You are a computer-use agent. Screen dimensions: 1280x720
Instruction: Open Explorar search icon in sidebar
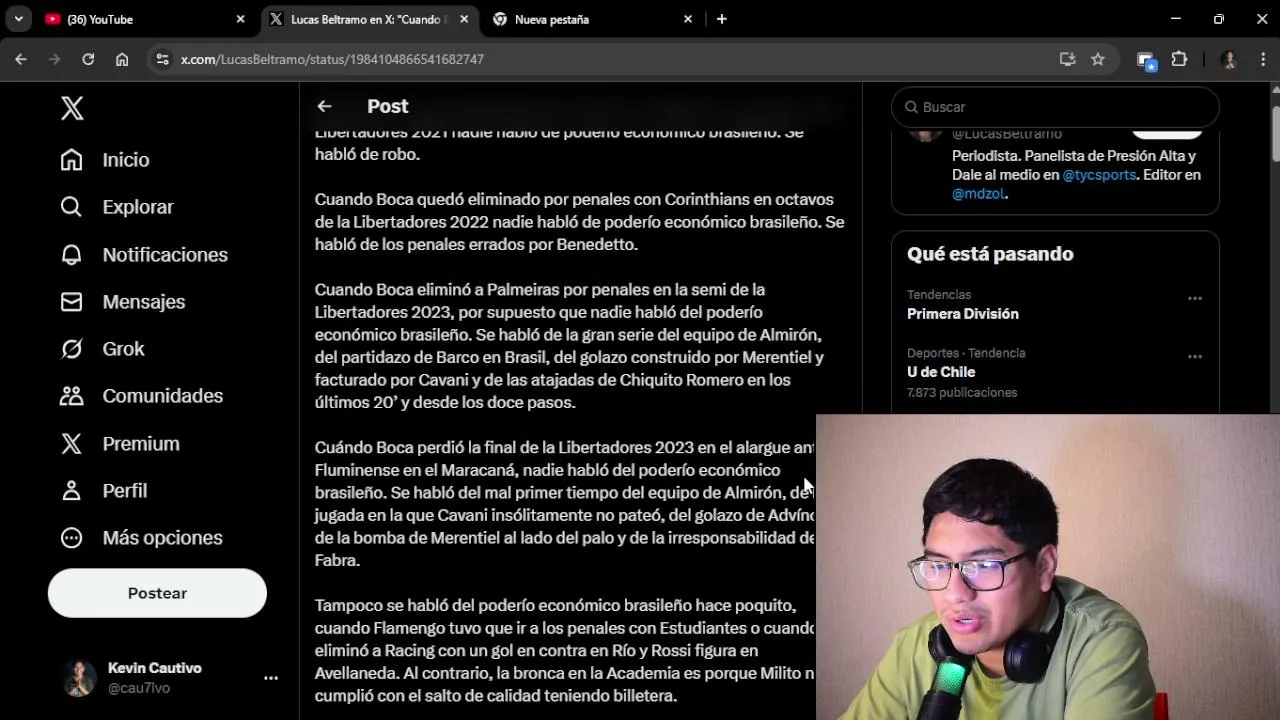pyautogui.click(x=71, y=207)
